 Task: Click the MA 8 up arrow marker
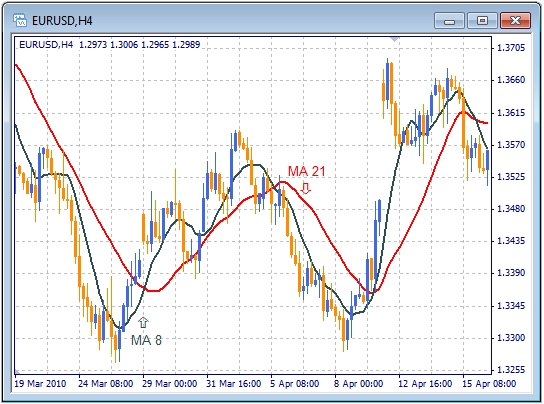pyautogui.click(x=143, y=322)
